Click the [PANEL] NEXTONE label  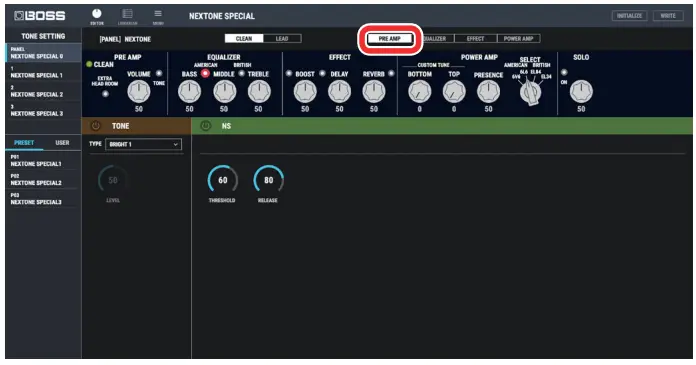125,39
